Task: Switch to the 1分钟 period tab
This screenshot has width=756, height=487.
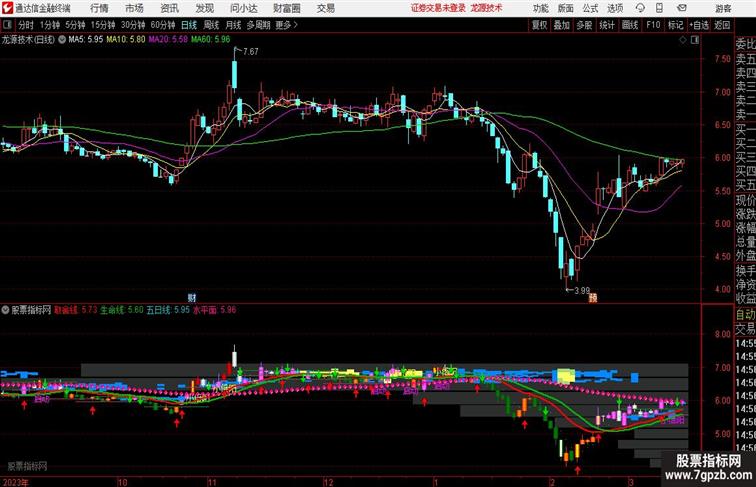Action: (50, 25)
